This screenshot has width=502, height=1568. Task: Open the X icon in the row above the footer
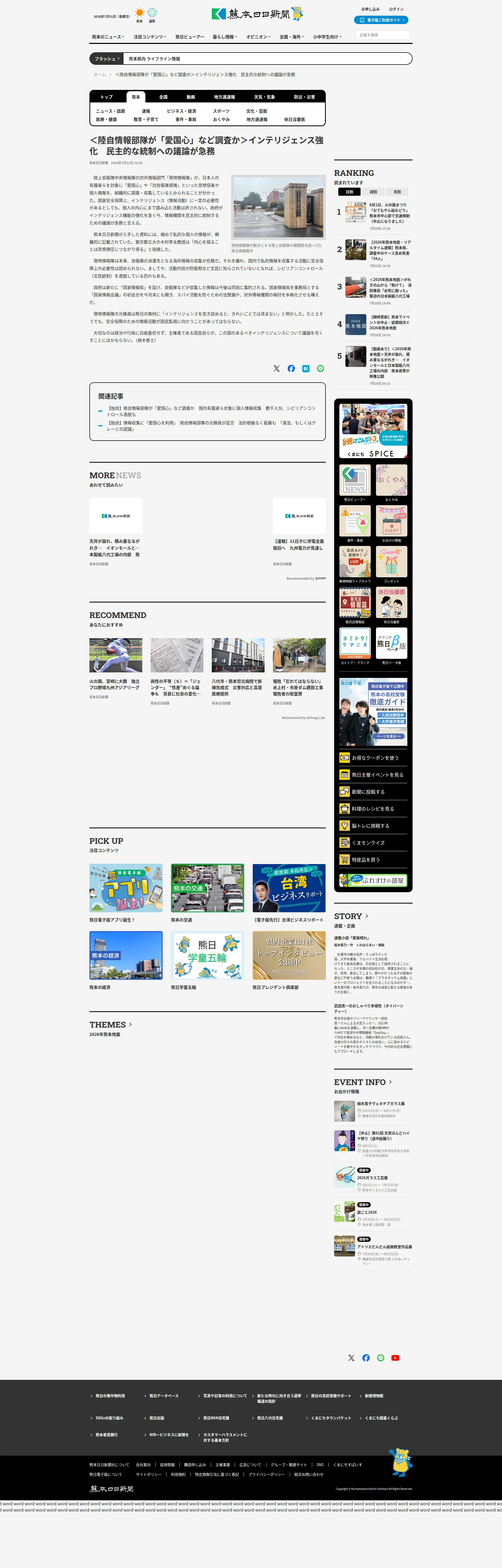point(351,1358)
